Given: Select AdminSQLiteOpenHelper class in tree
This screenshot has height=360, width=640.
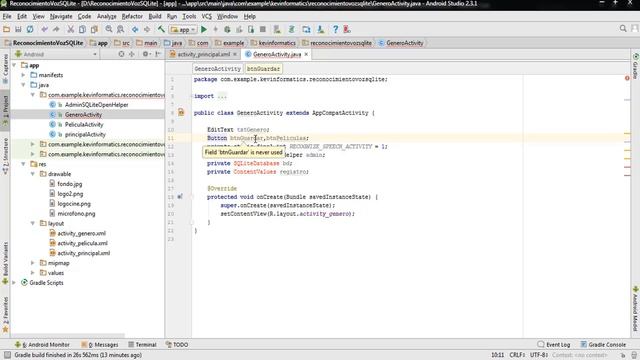Looking at the screenshot, I should pos(96,105).
